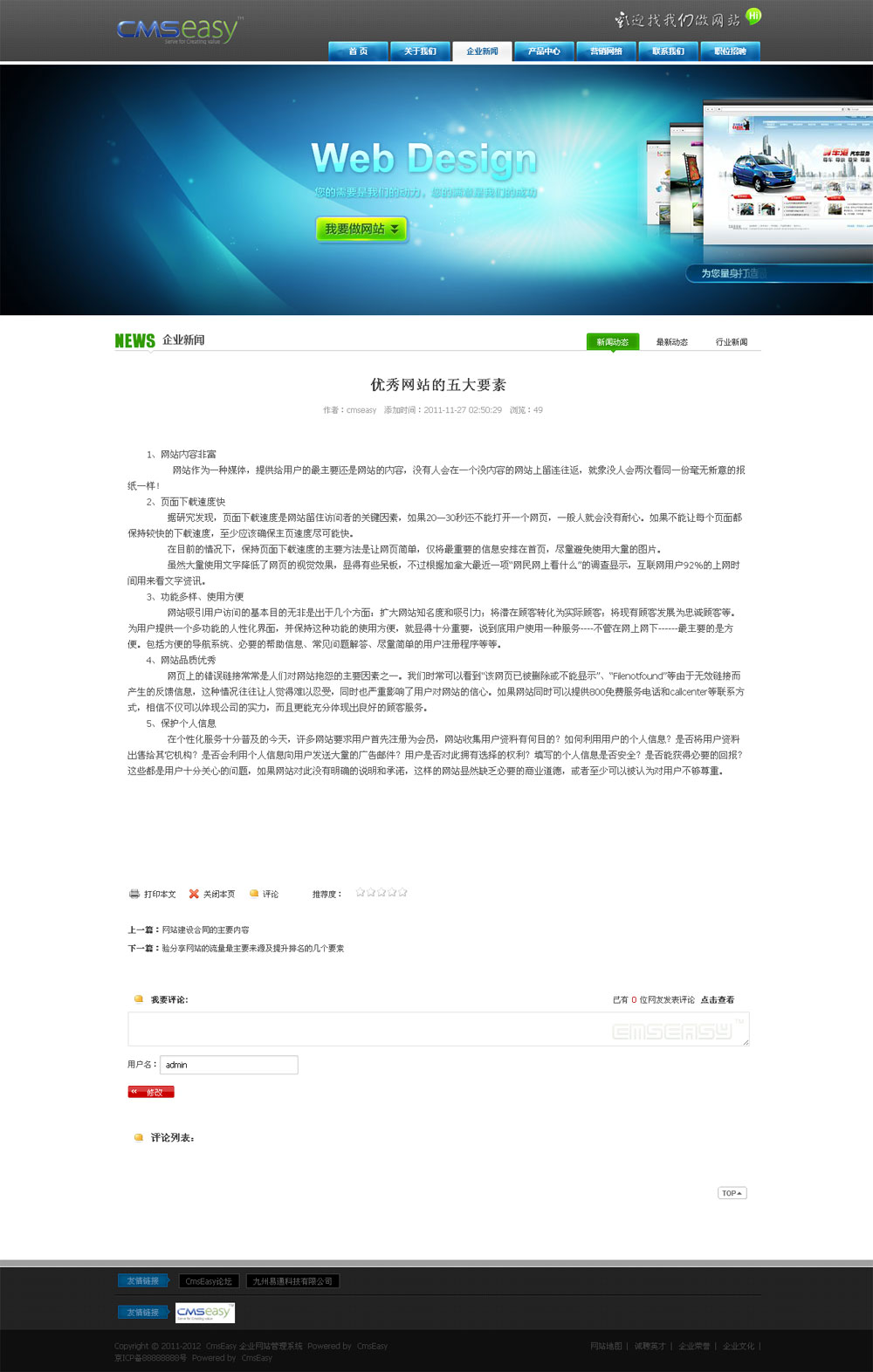Rate article with the fifth star

click(x=402, y=893)
